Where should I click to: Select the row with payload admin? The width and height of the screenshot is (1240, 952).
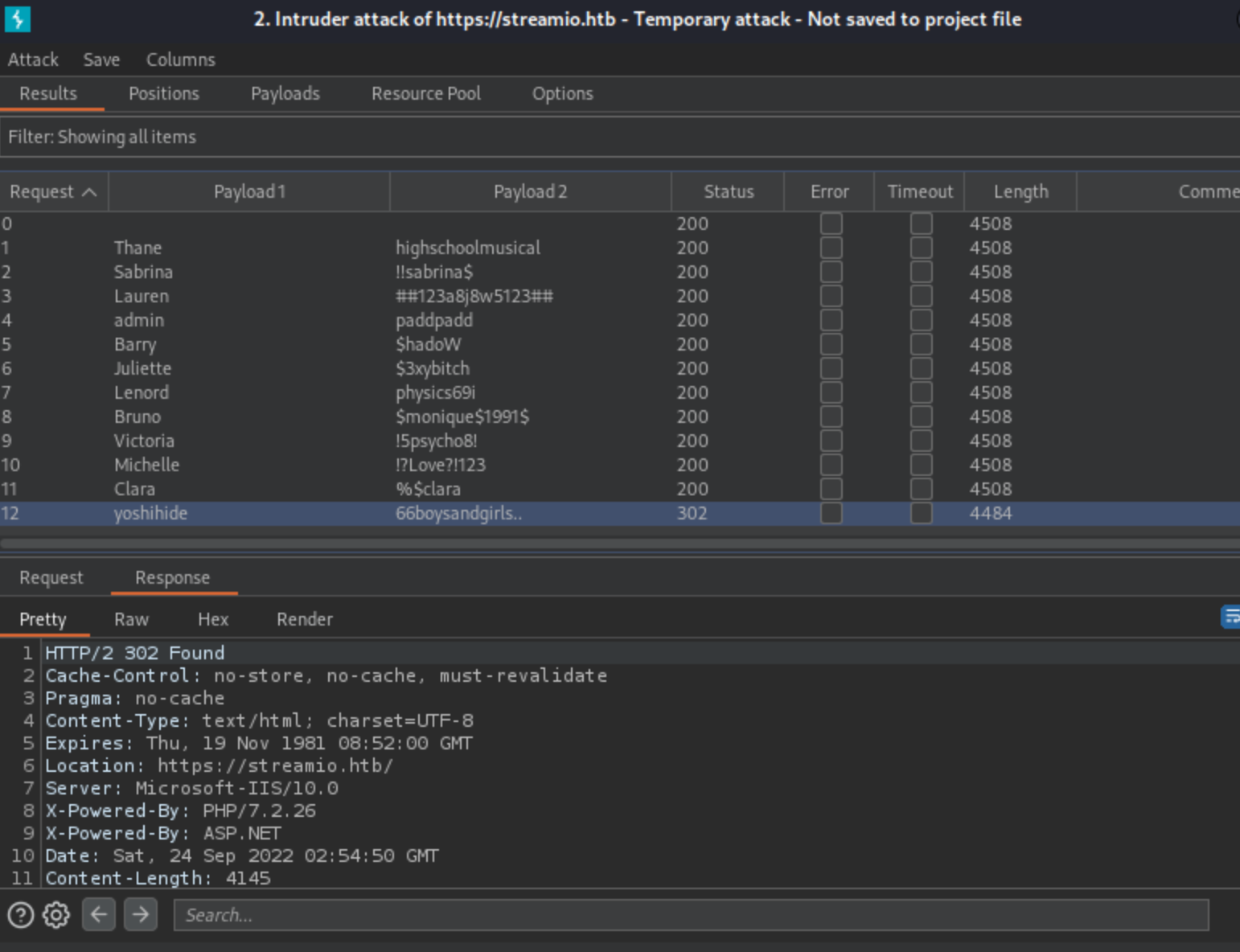tap(620, 320)
